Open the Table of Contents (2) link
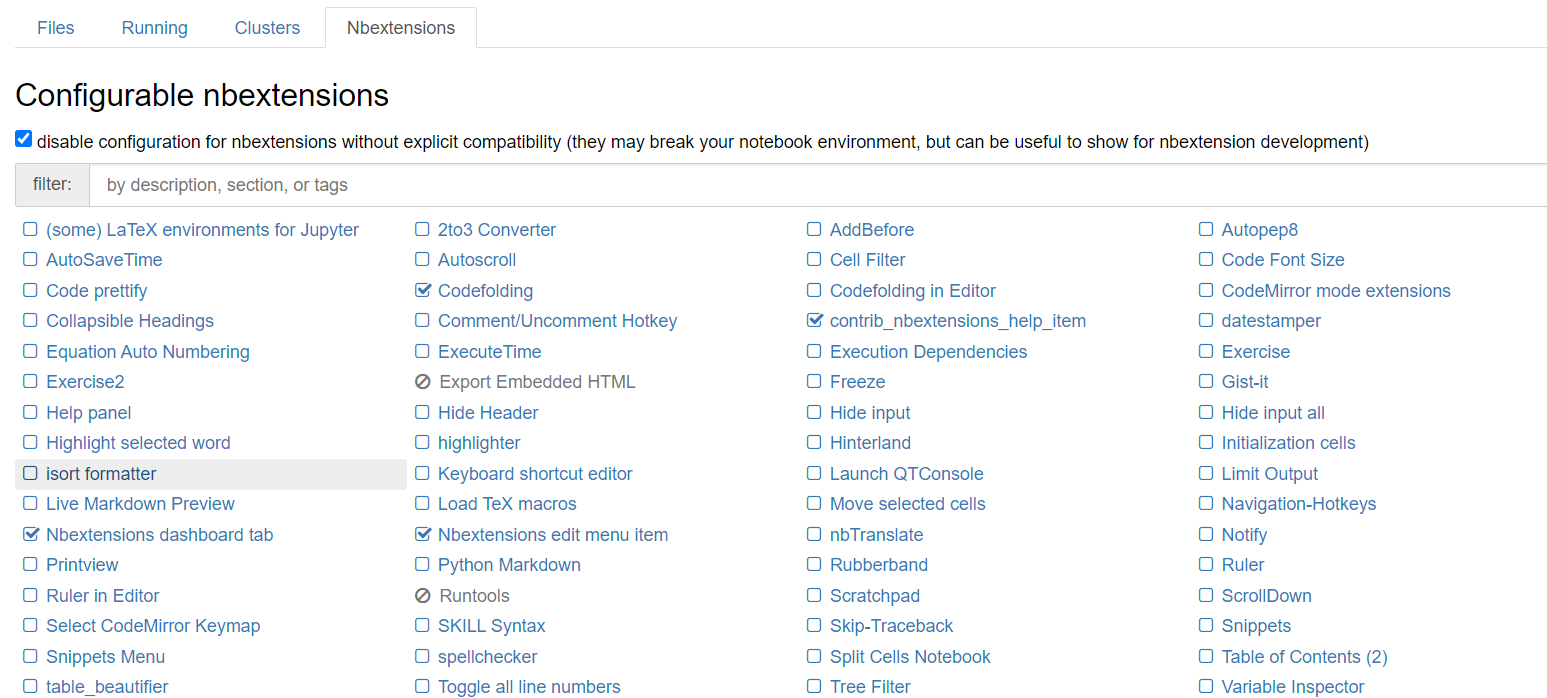 (x=1304, y=657)
